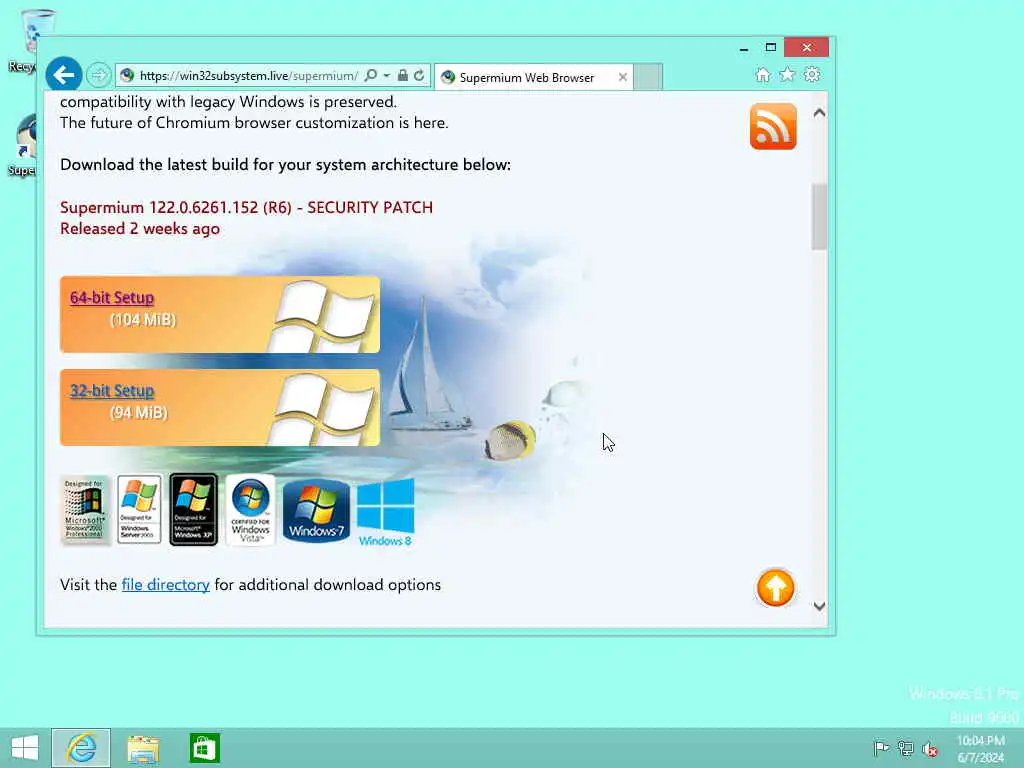Maximize the Internet Explorer window
The image size is (1024, 768).
pos(771,47)
